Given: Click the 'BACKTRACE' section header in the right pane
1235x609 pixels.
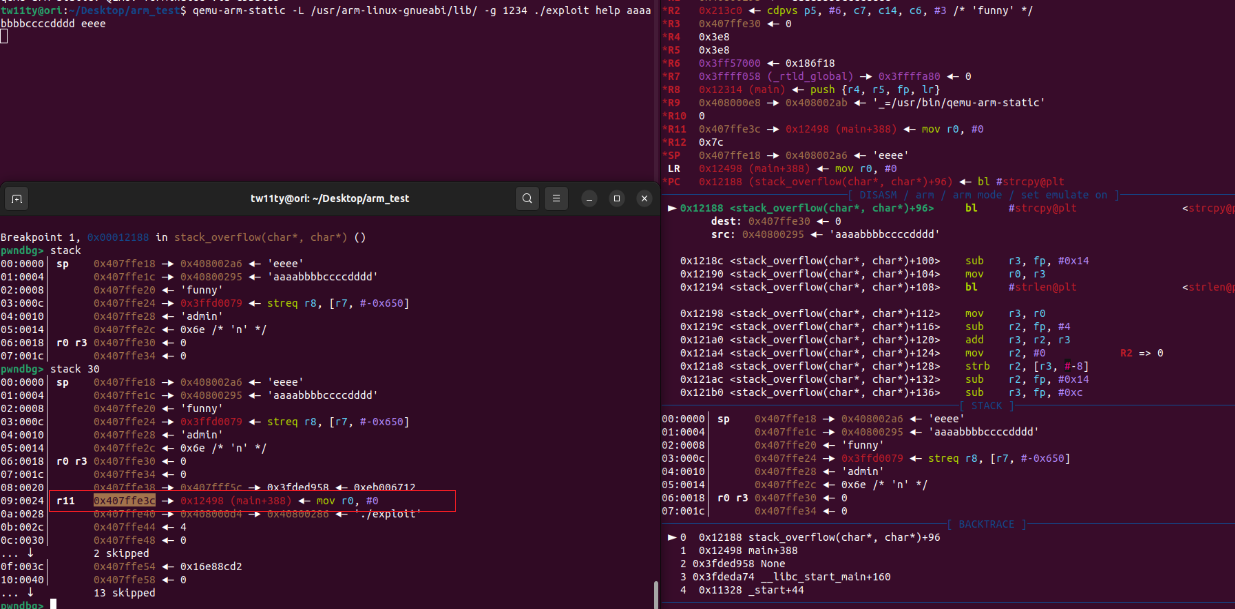Looking at the screenshot, I should tap(988, 523).
